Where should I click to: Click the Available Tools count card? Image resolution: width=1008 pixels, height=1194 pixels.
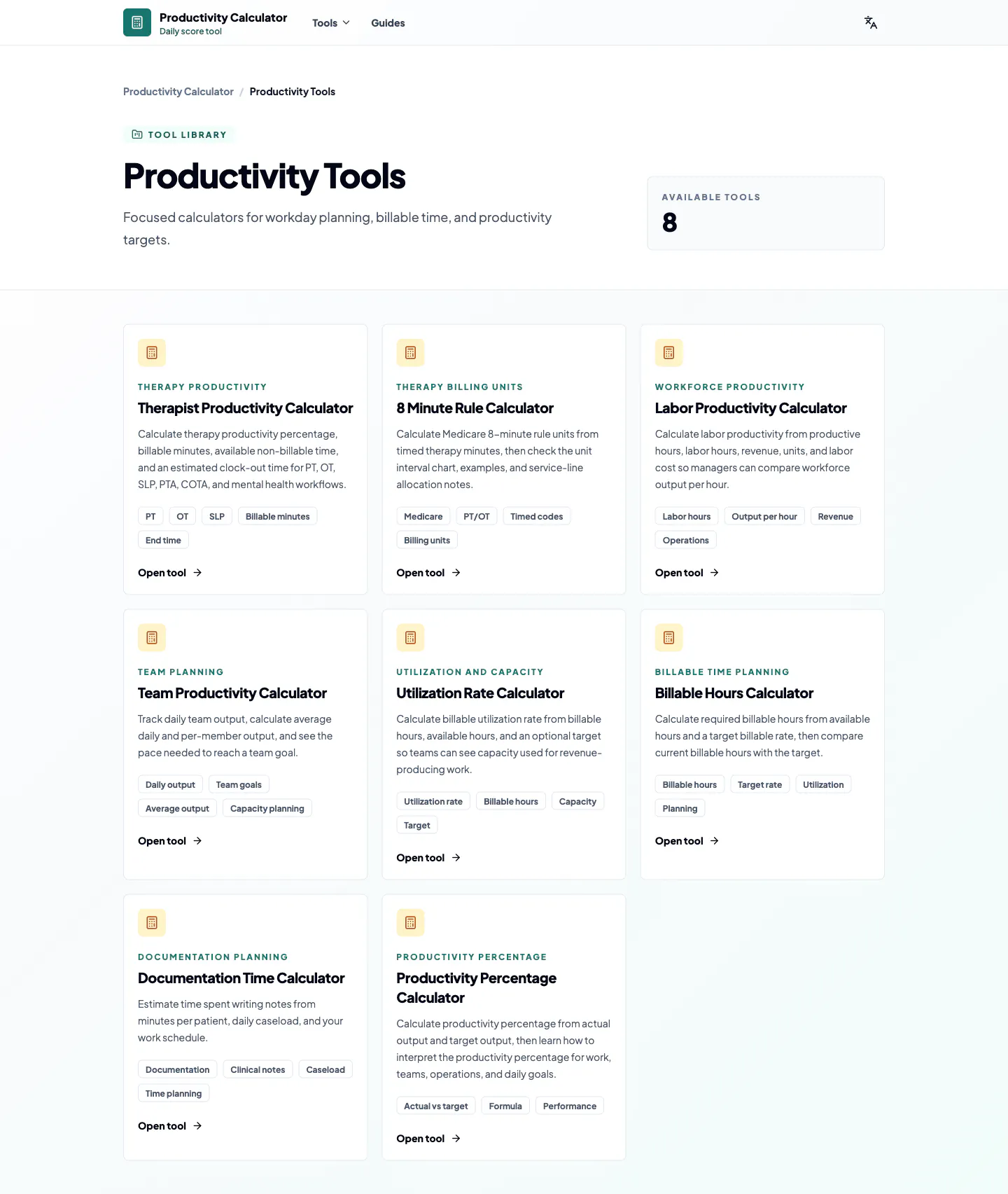click(x=766, y=214)
